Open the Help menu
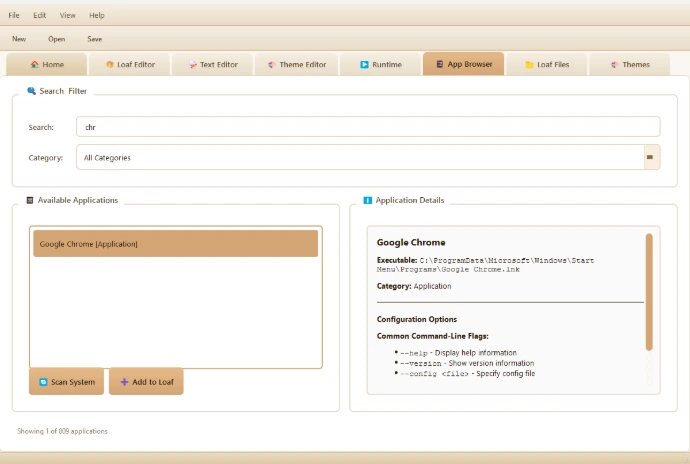Viewport: 690px width, 464px height. [x=97, y=15]
